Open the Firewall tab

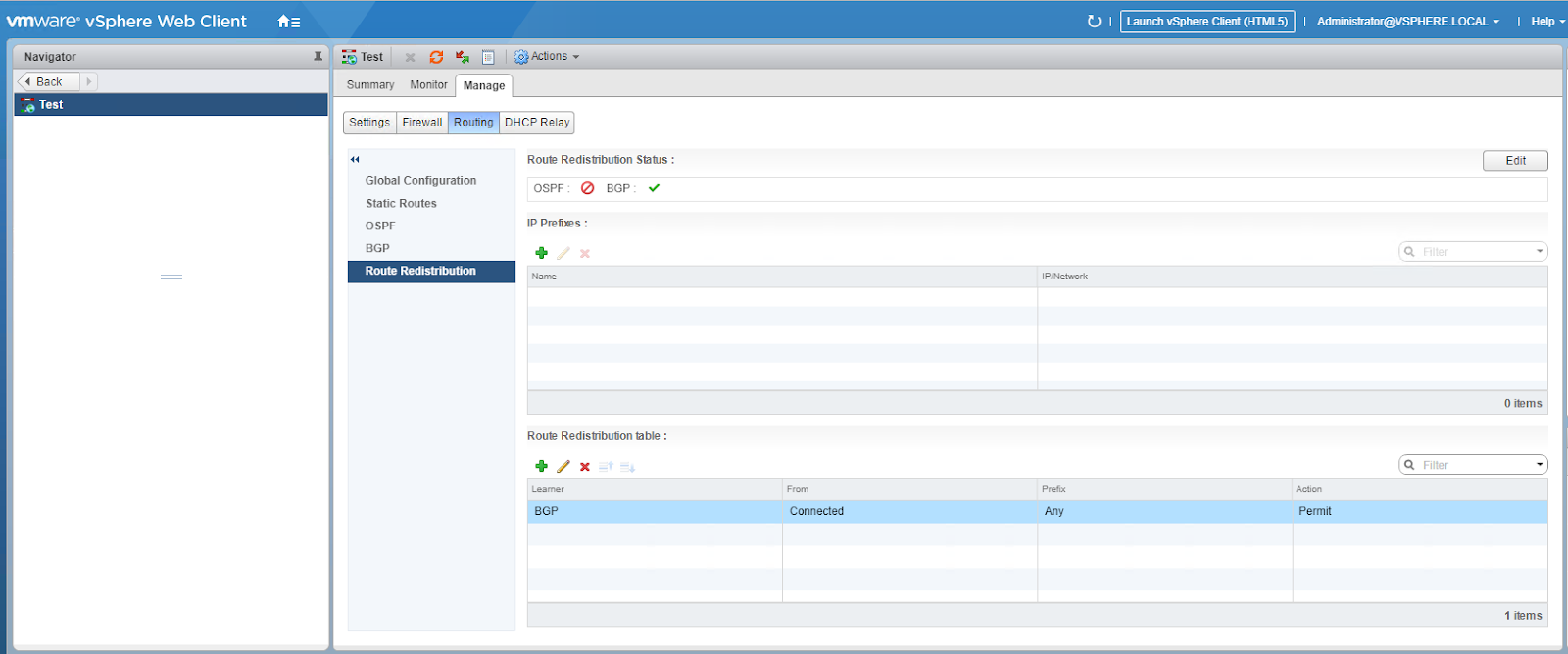point(422,123)
